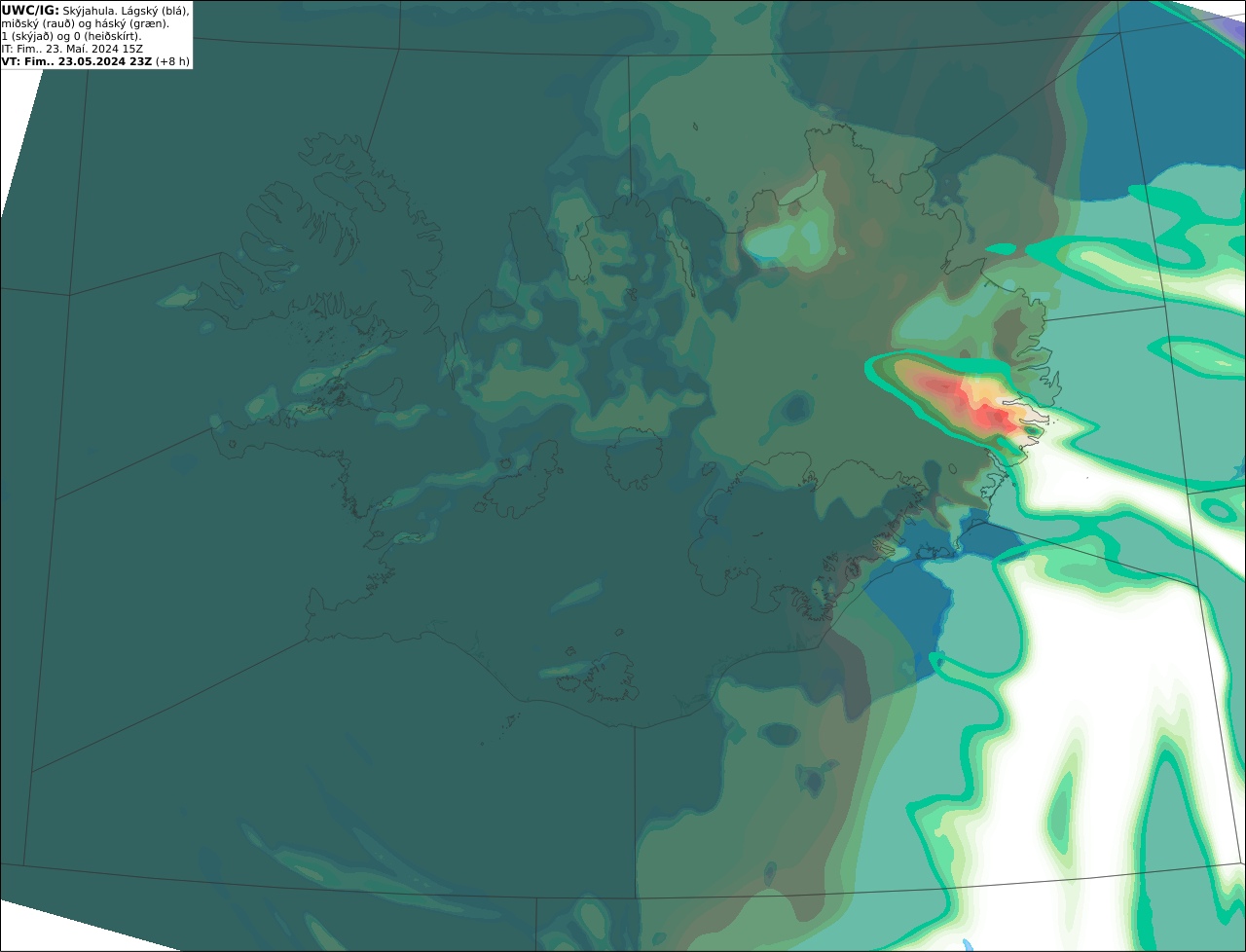Click the '1 (skýjað) og 0 (heiðskírt)' legend line
This screenshot has width=1246, height=952.
[71, 35]
